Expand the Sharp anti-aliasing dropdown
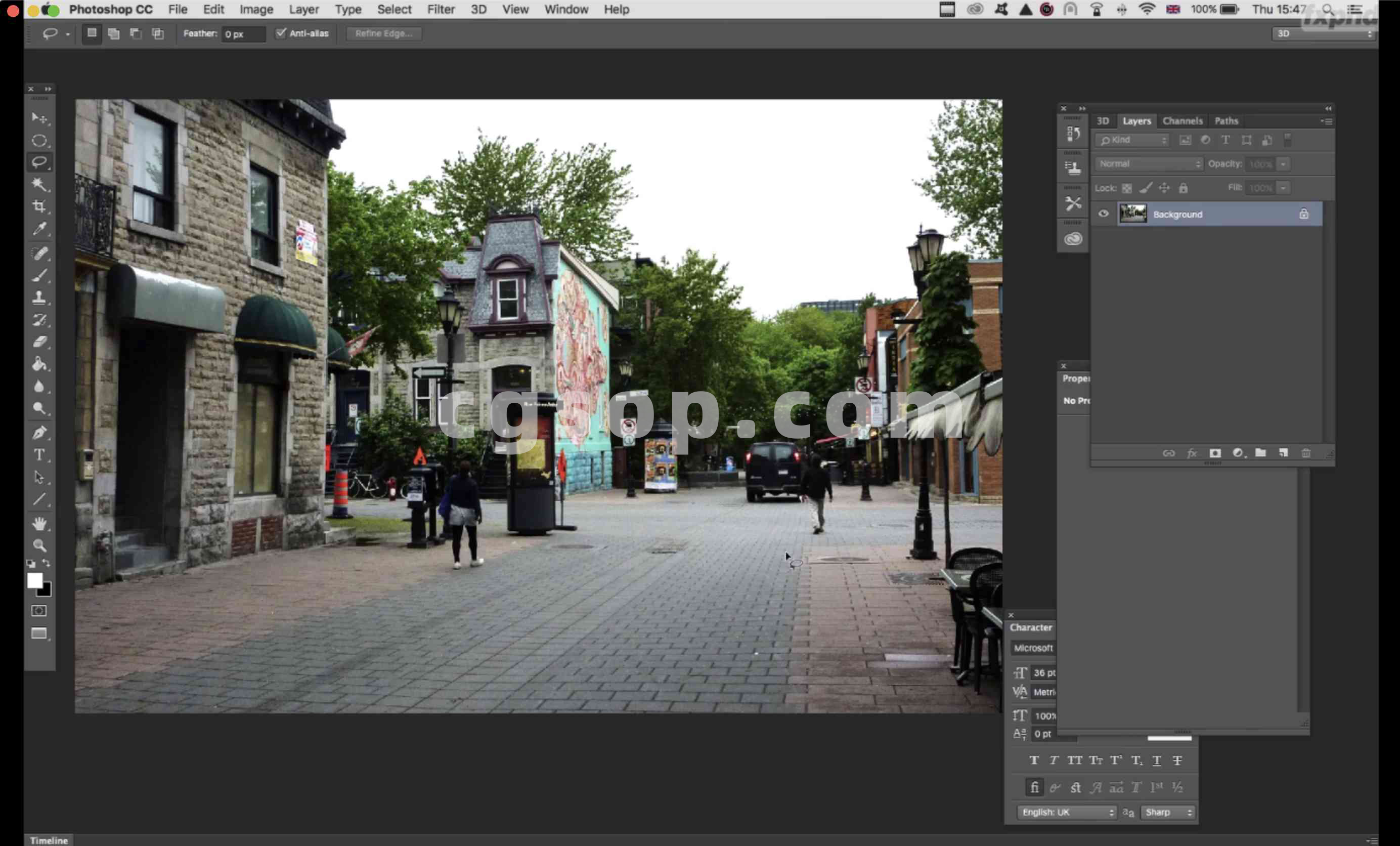This screenshot has width=1400, height=846. tap(1168, 813)
